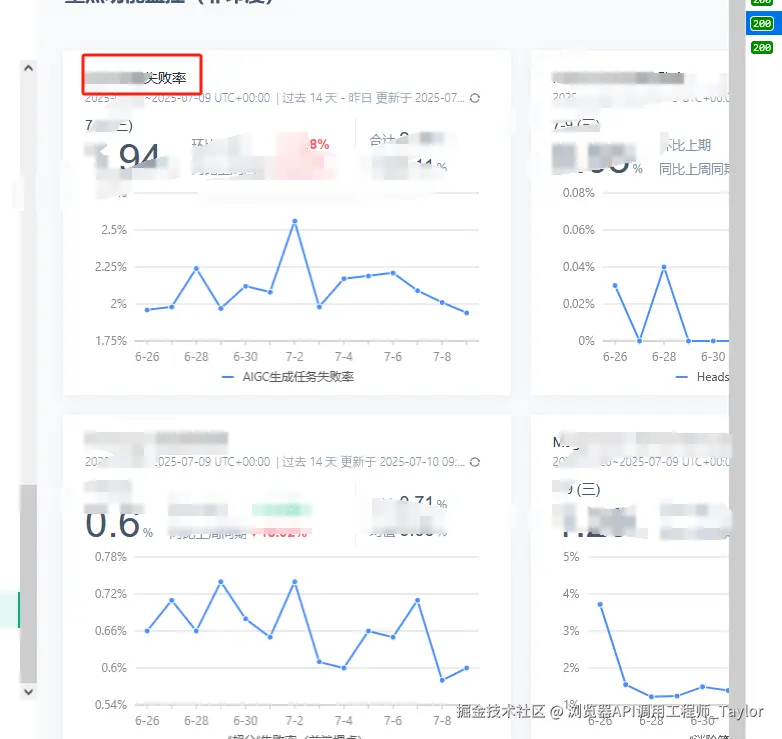Click the 6-28 data point in AIGC chart
The height and width of the screenshot is (739, 782).
196,268
